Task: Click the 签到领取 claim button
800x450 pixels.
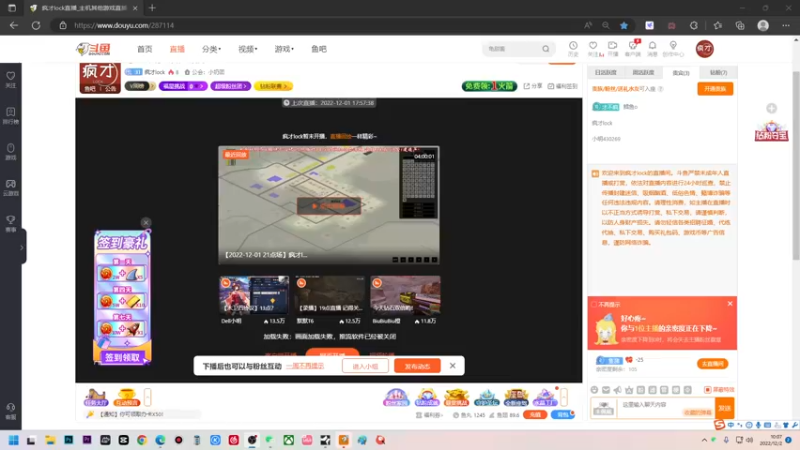Action: click(122, 358)
